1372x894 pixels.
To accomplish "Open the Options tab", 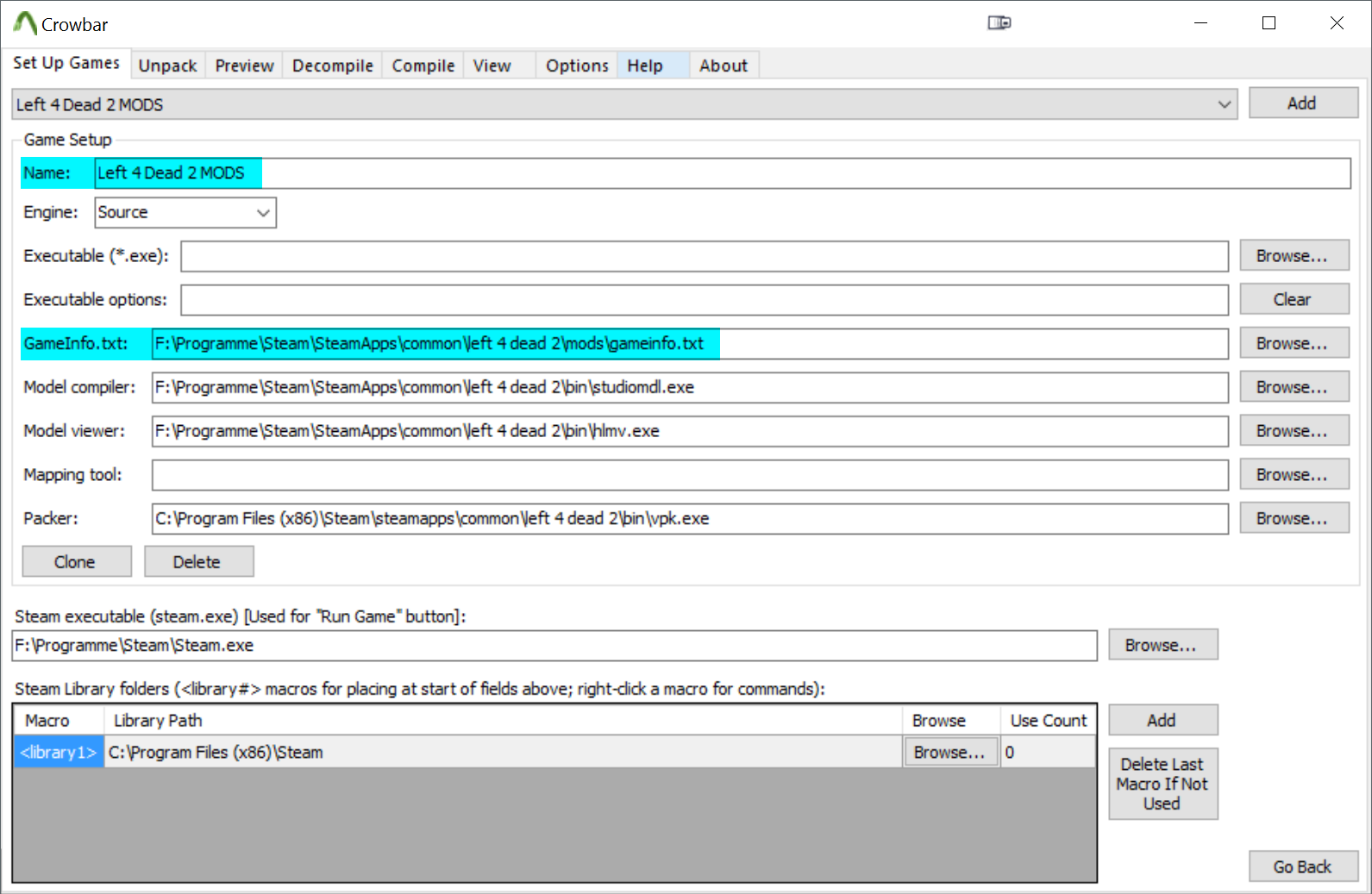I will point(577,66).
